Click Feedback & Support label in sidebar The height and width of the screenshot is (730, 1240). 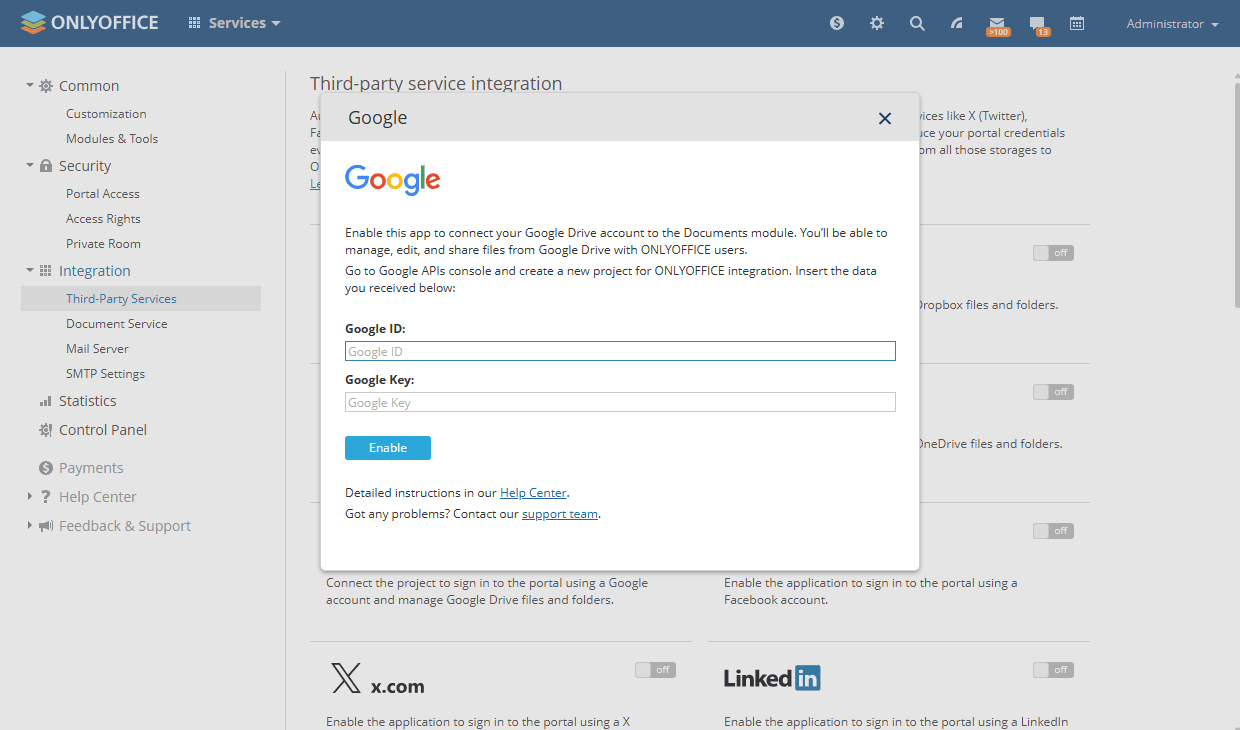(x=125, y=526)
